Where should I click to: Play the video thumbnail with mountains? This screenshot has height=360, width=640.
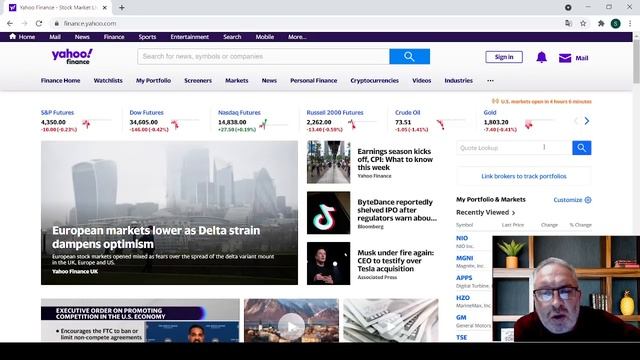pos(291,320)
